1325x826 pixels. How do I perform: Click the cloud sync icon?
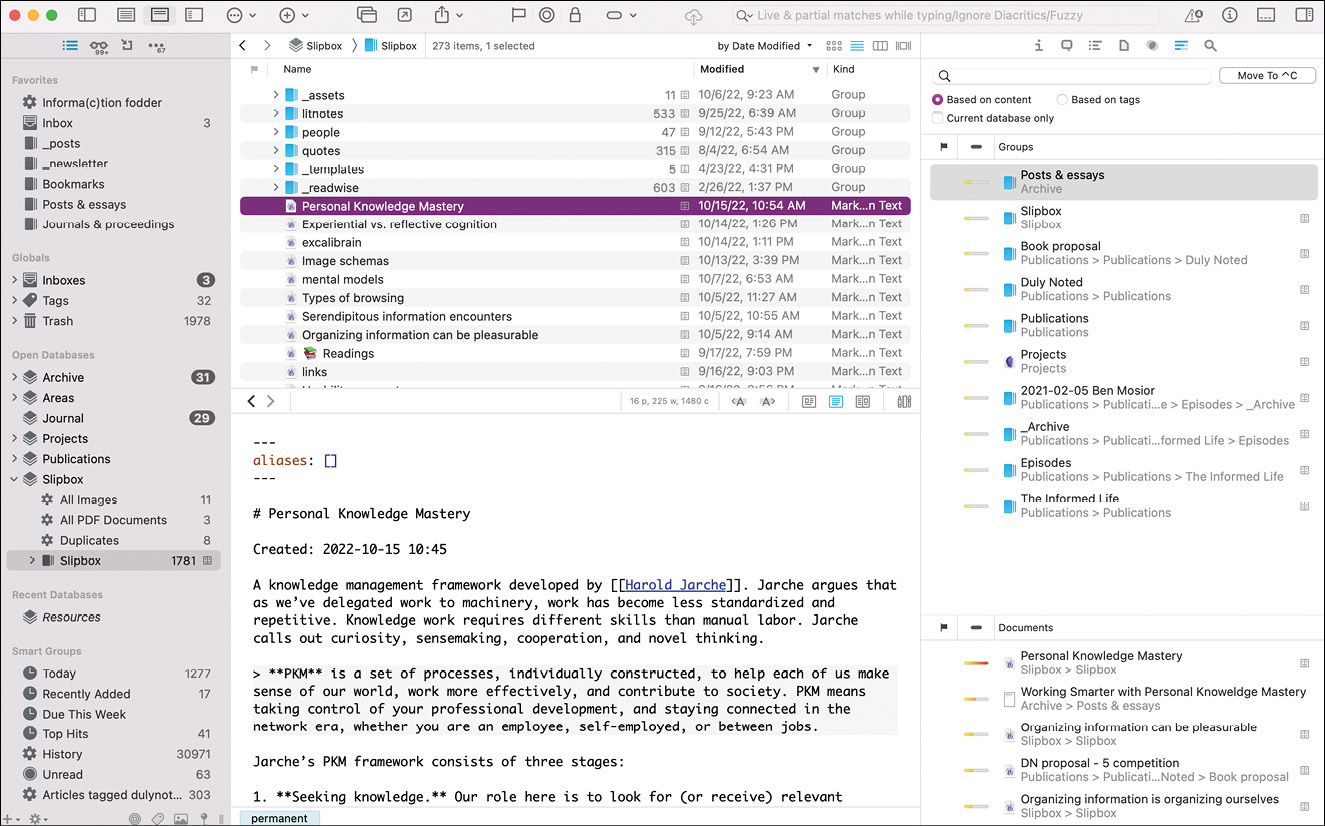pyautogui.click(x=694, y=16)
